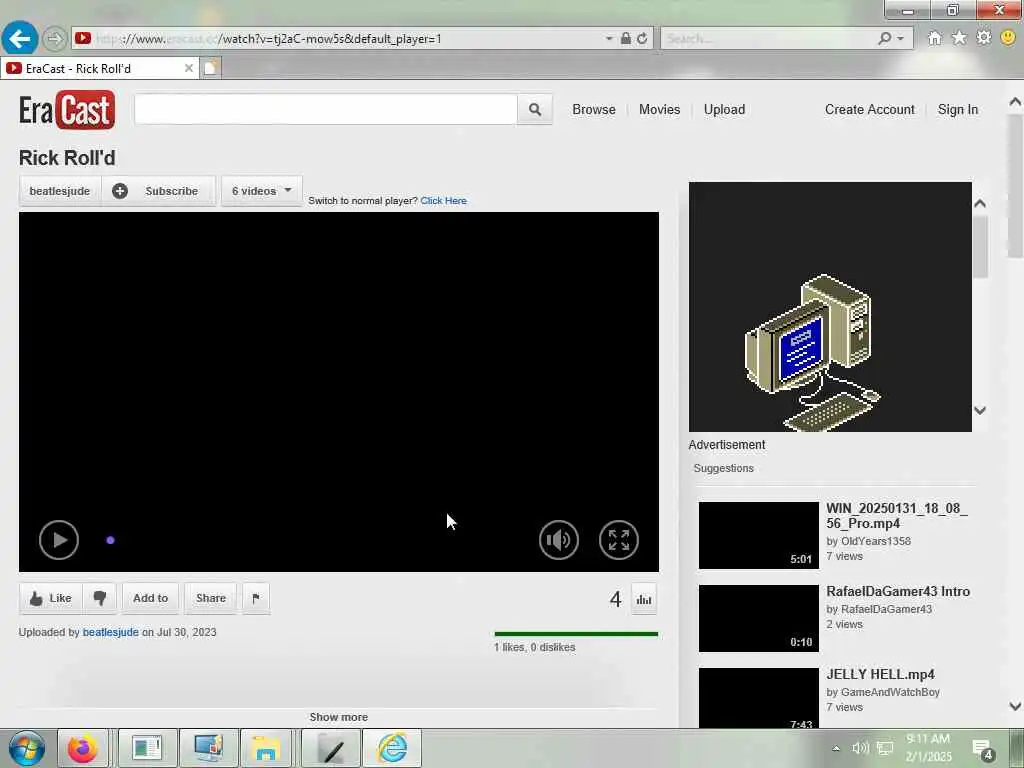Open the search provider dropdown arrow
The height and width of the screenshot is (768, 1024).
[x=901, y=39]
